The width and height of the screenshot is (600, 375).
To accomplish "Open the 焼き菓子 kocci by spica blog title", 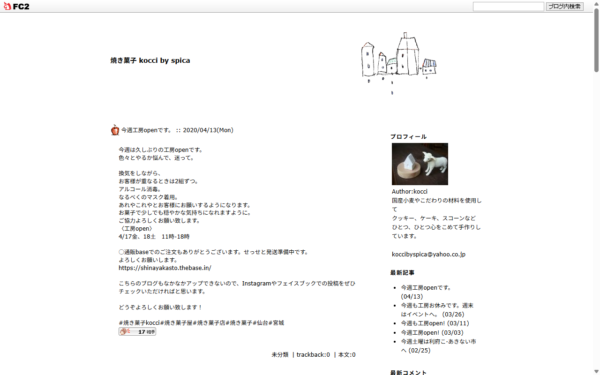I will point(150,60).
